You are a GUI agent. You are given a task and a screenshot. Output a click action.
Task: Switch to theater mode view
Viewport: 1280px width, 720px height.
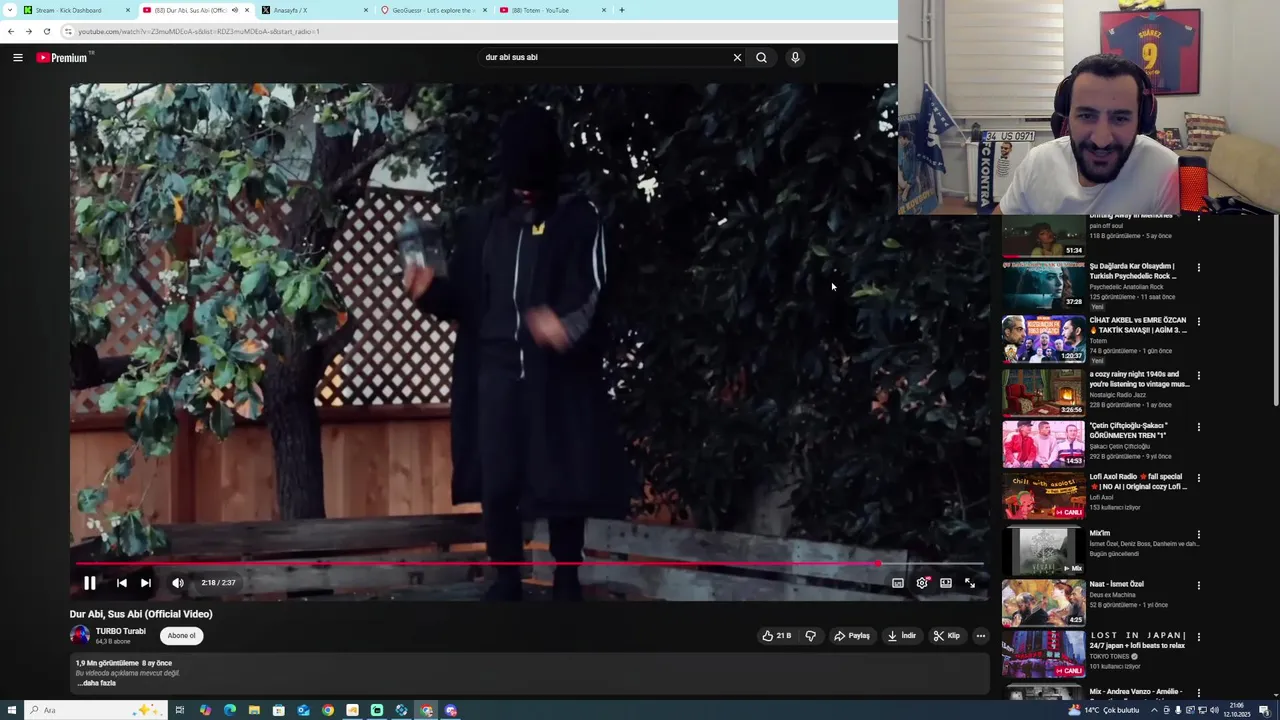(x=946, y=583)
